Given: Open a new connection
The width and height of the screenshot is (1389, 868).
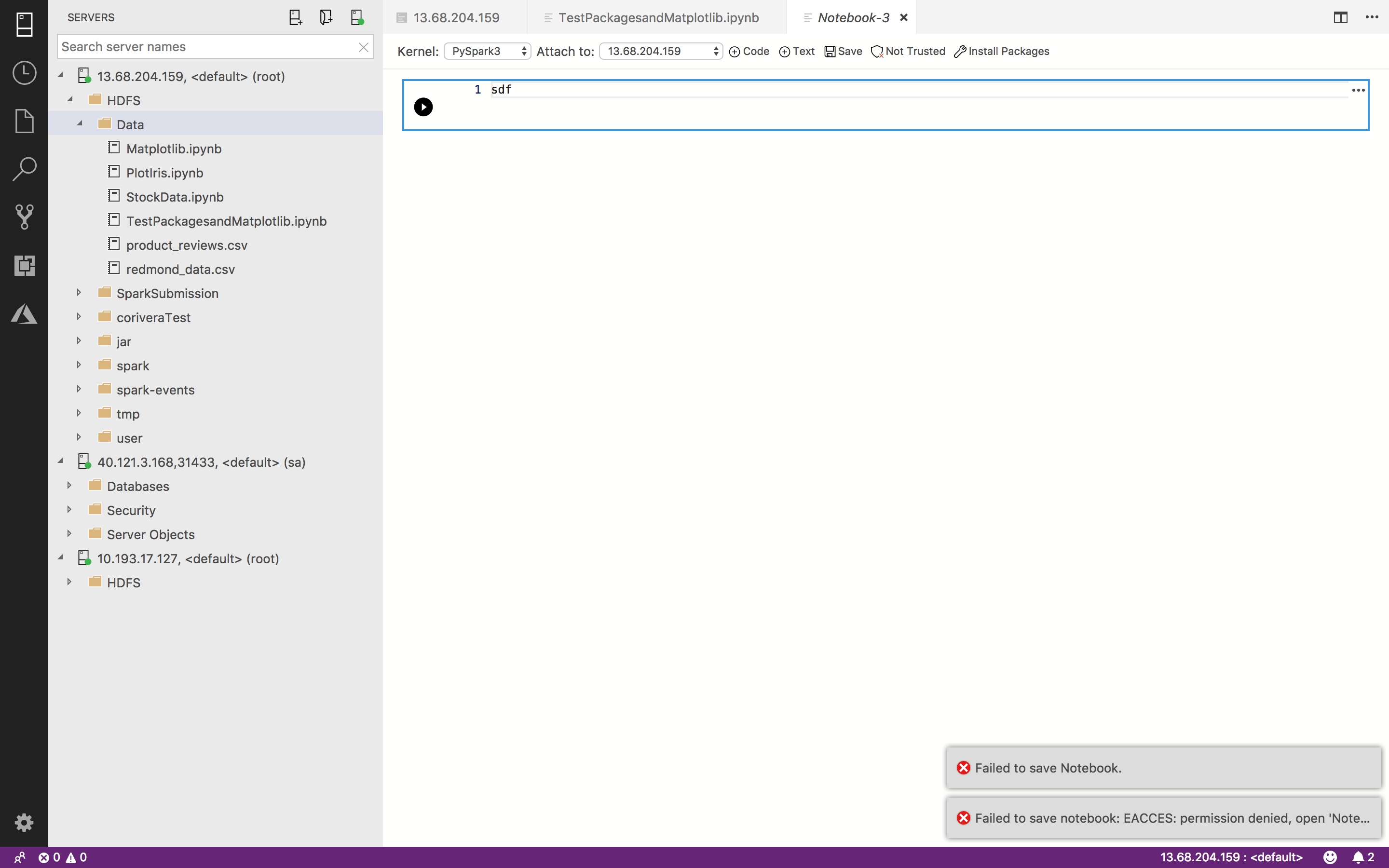Looking at the screenshot, I should click(x=296, y=17).
